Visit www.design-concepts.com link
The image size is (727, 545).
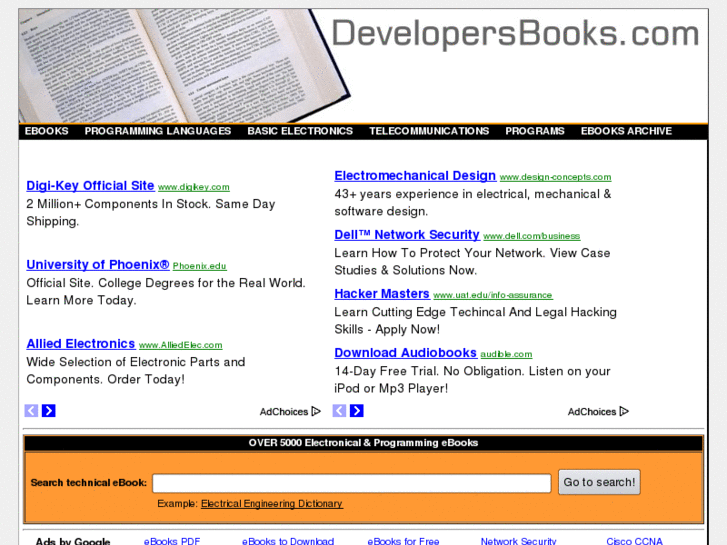coord(555,177)
